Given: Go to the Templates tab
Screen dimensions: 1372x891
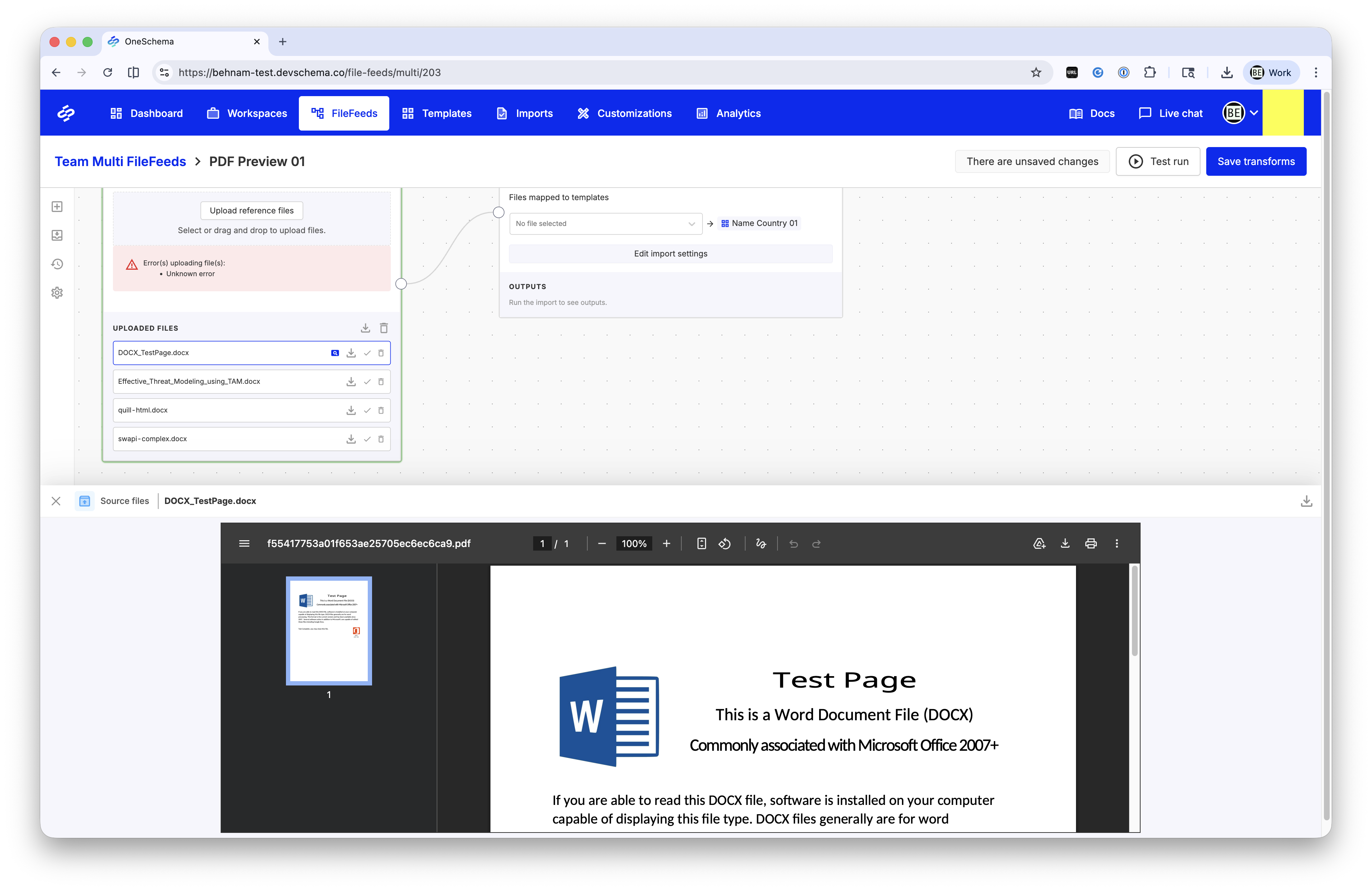Looking at the screenshot, I should point(437,114).
